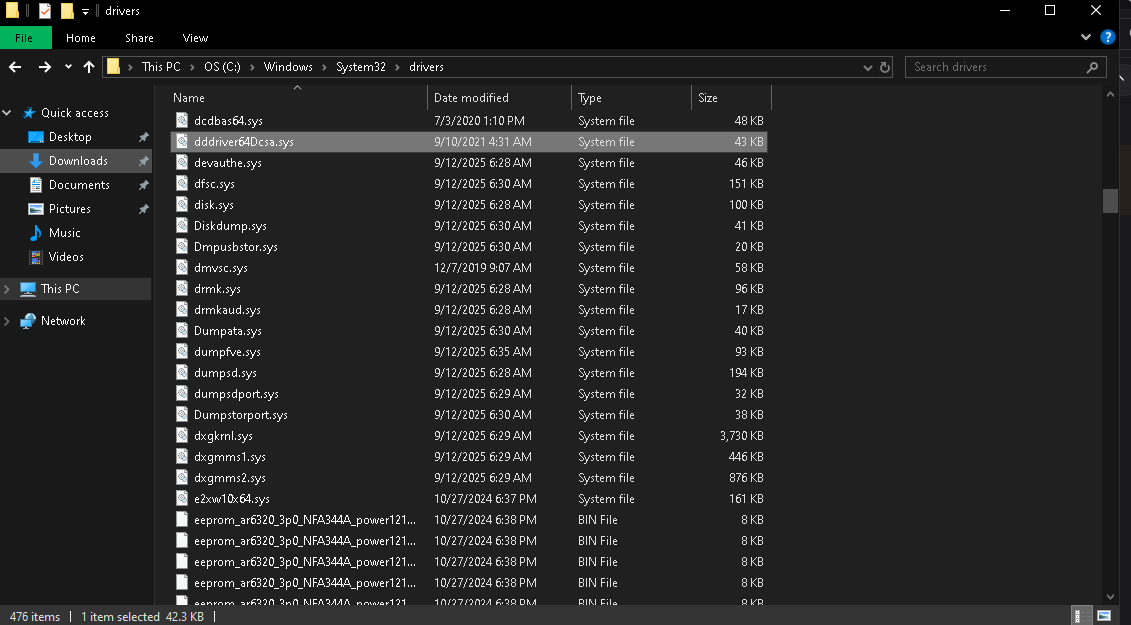Sort by the Size column header
The image size is (1131, 625).
tap(731, 97)
